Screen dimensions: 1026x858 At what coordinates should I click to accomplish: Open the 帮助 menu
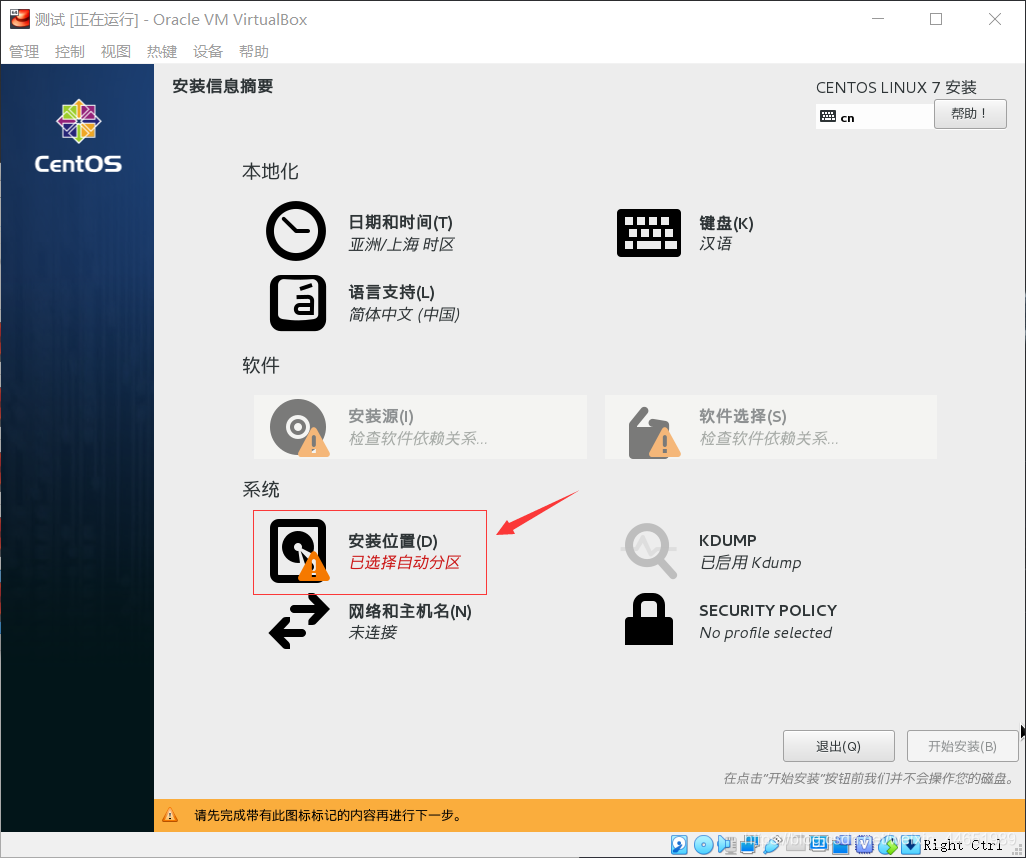click(254, 51)
